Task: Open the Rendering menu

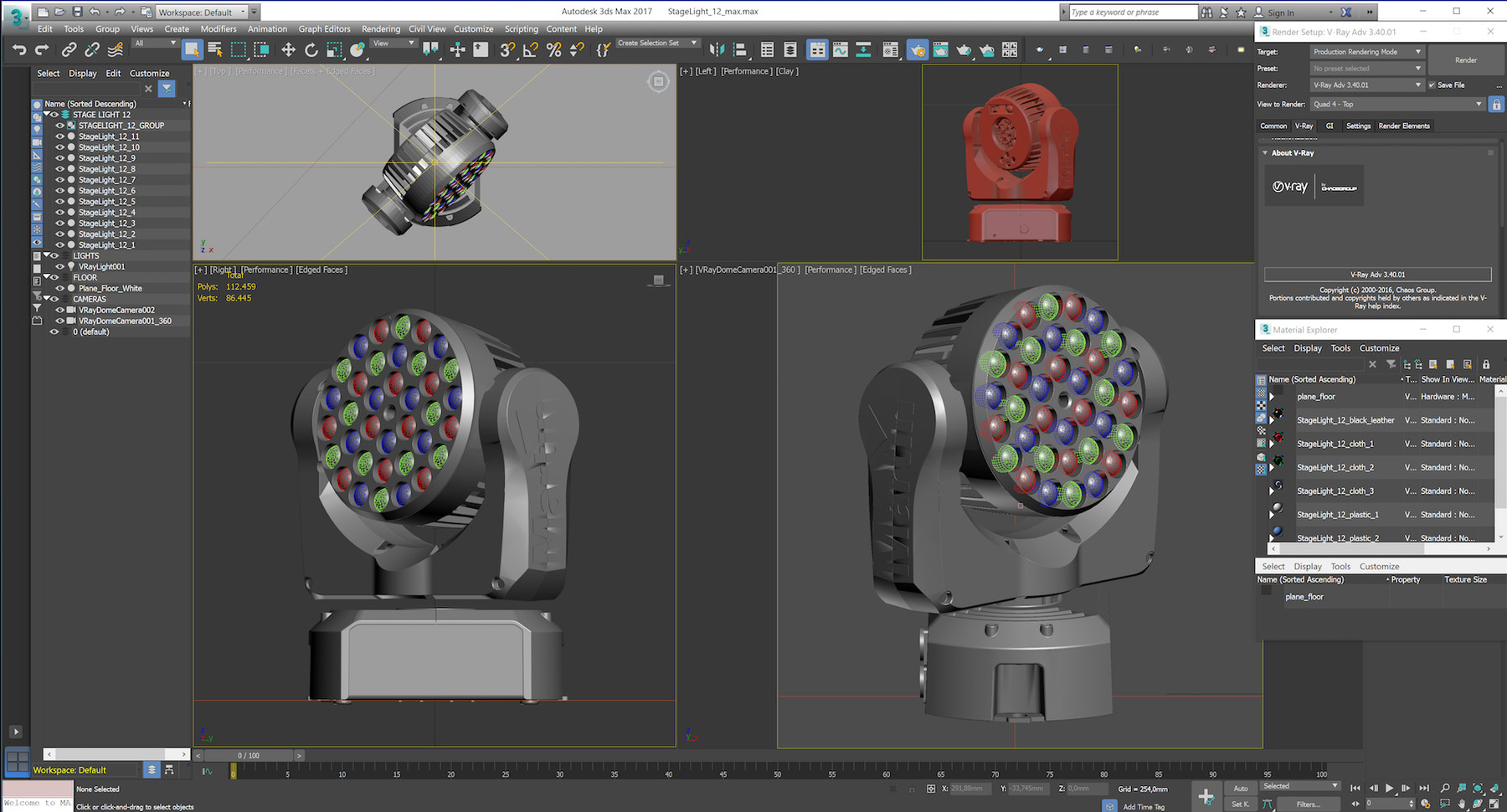Action: (x=381, y=28)
